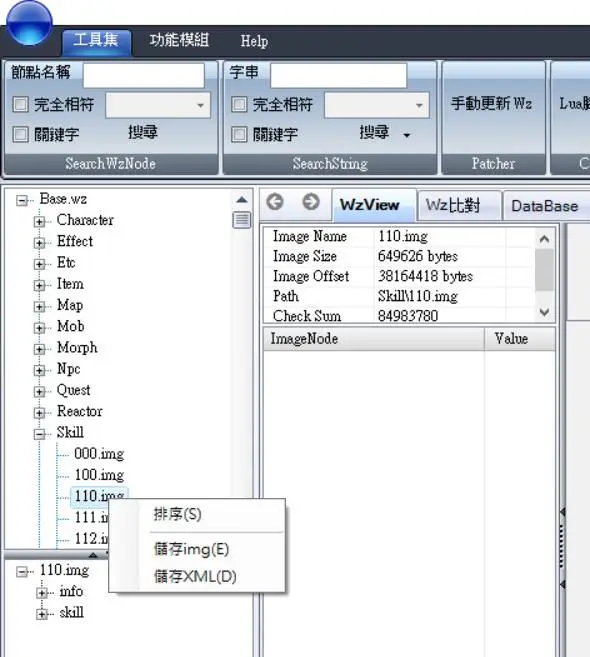Click the info panel scroll-up arrow
The image size is (590, 657).
point(544,239)
